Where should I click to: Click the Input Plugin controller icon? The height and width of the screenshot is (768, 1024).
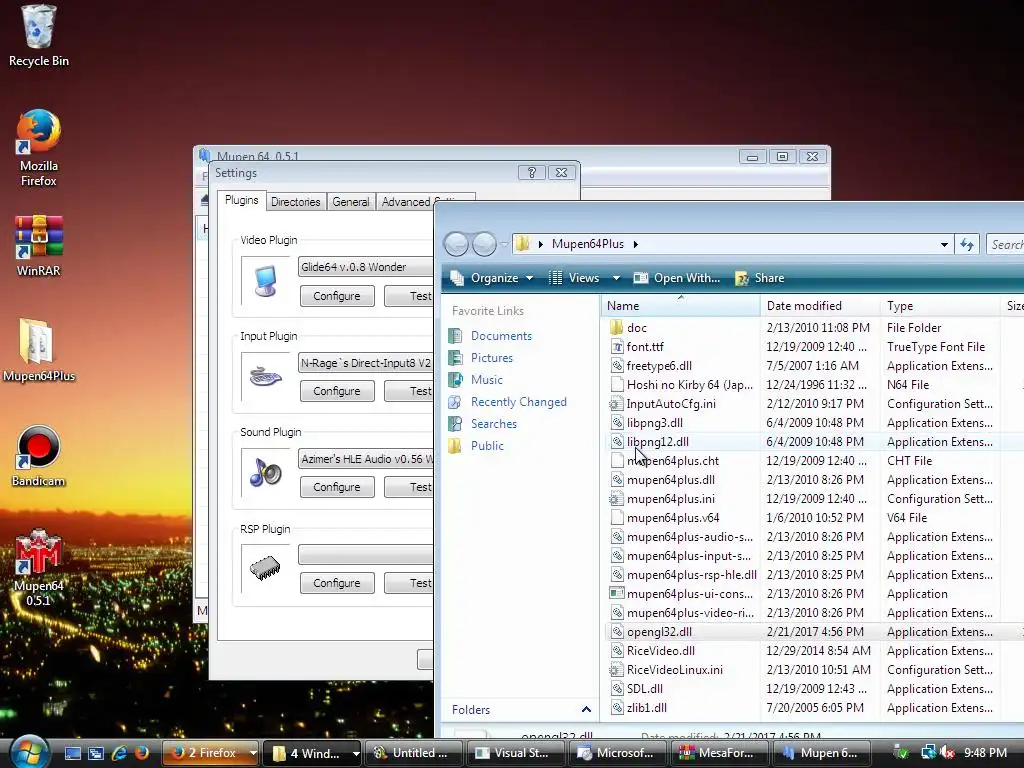pyautogui.click(x=265, y=377)
